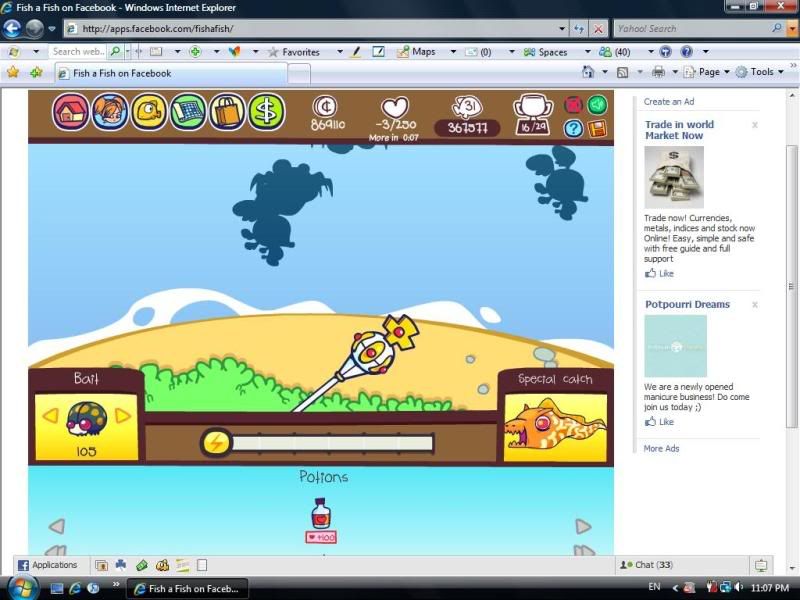Viewport: 800px width, 600px height.
Task: Select the Fish a Fish browser tab
Action: coord(168,73)
